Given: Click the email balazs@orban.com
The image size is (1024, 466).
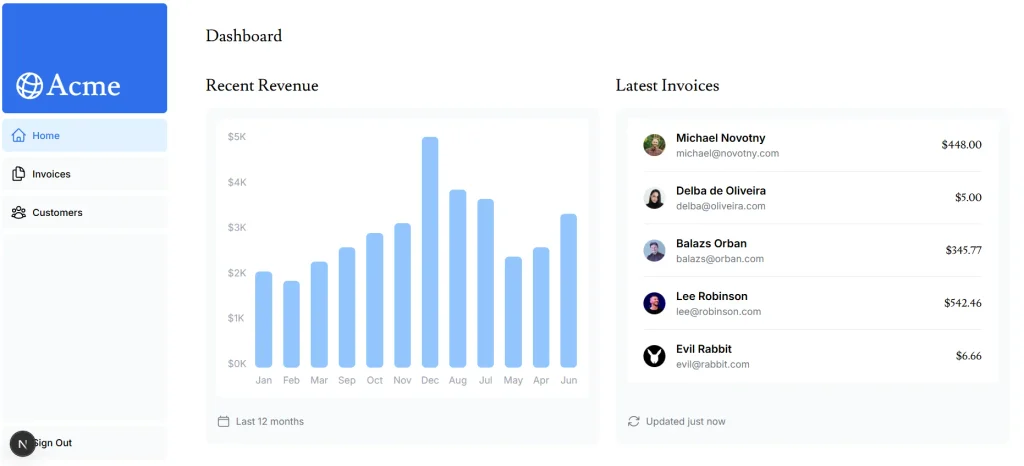Looking at the screenshot, I should (720, 259).
